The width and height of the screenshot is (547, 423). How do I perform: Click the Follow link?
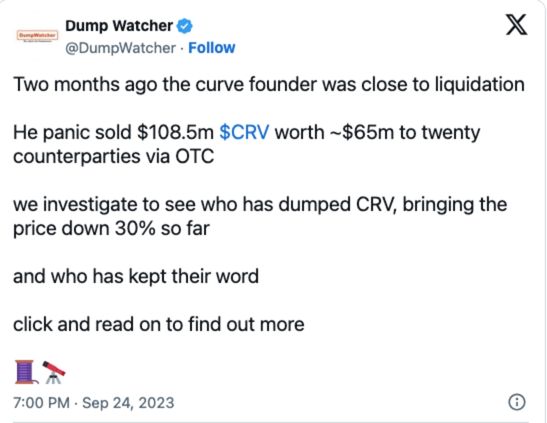point(212,48)
